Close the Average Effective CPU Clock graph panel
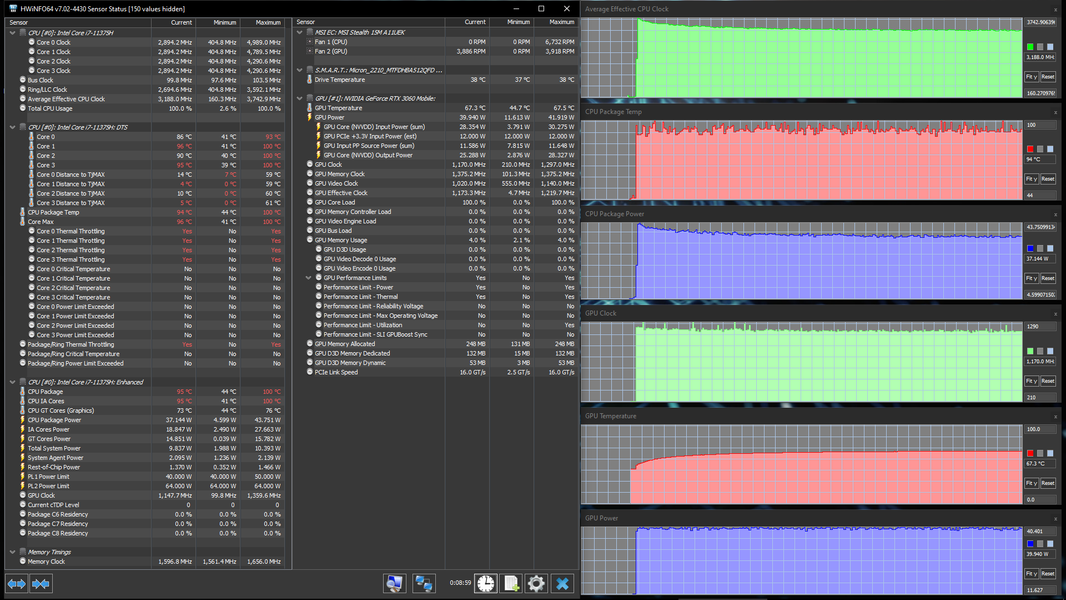Screen dimensions: 1066x600 point(1056,10)
